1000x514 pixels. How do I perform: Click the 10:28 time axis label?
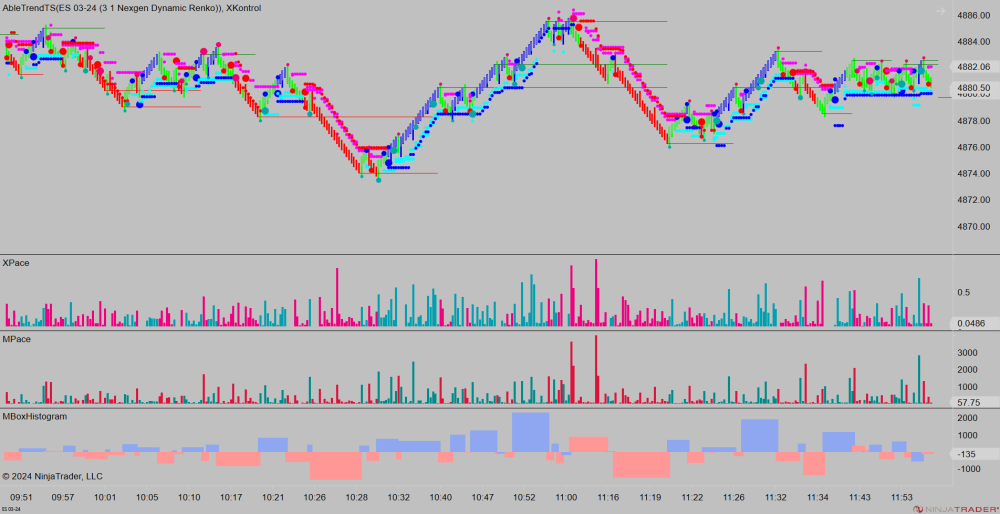coord(357,497)
